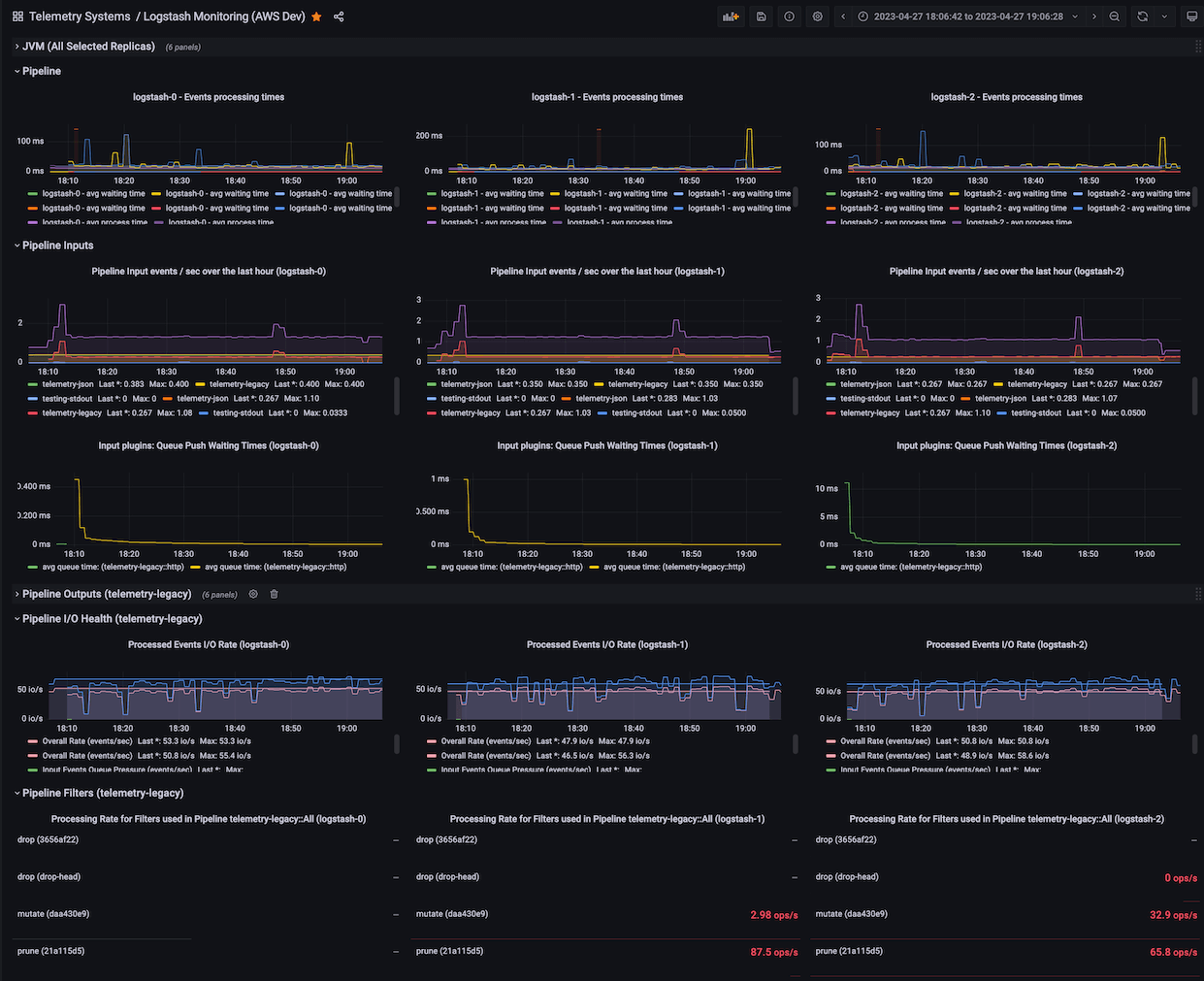Zoom out the time range magnifier icon
Image resolution: width=1204 pixels, height=981 pixels.
click(1115, 16)
